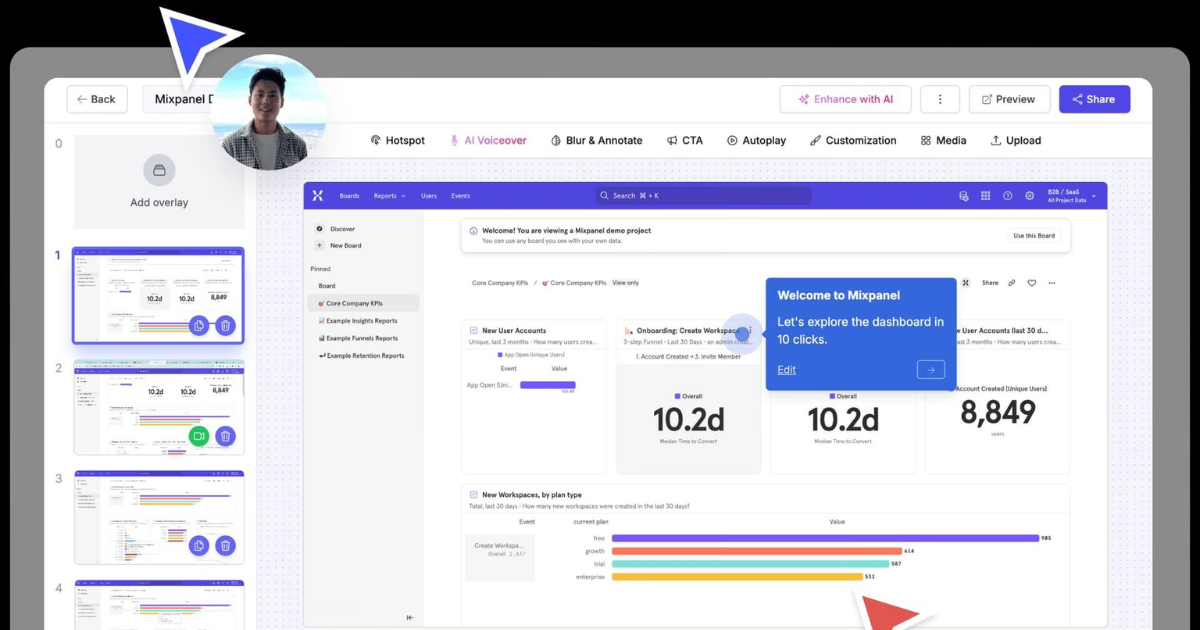Click the free plan purple bar

coord(825,538)
